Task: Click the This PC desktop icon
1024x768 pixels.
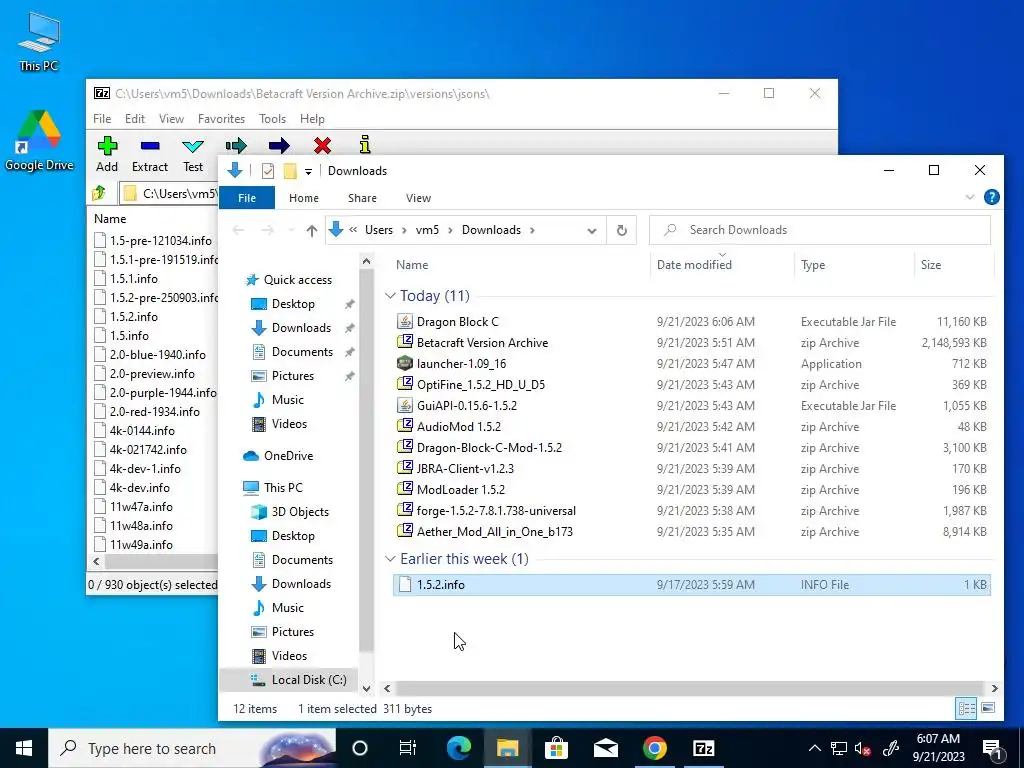Action: point(39,40)
